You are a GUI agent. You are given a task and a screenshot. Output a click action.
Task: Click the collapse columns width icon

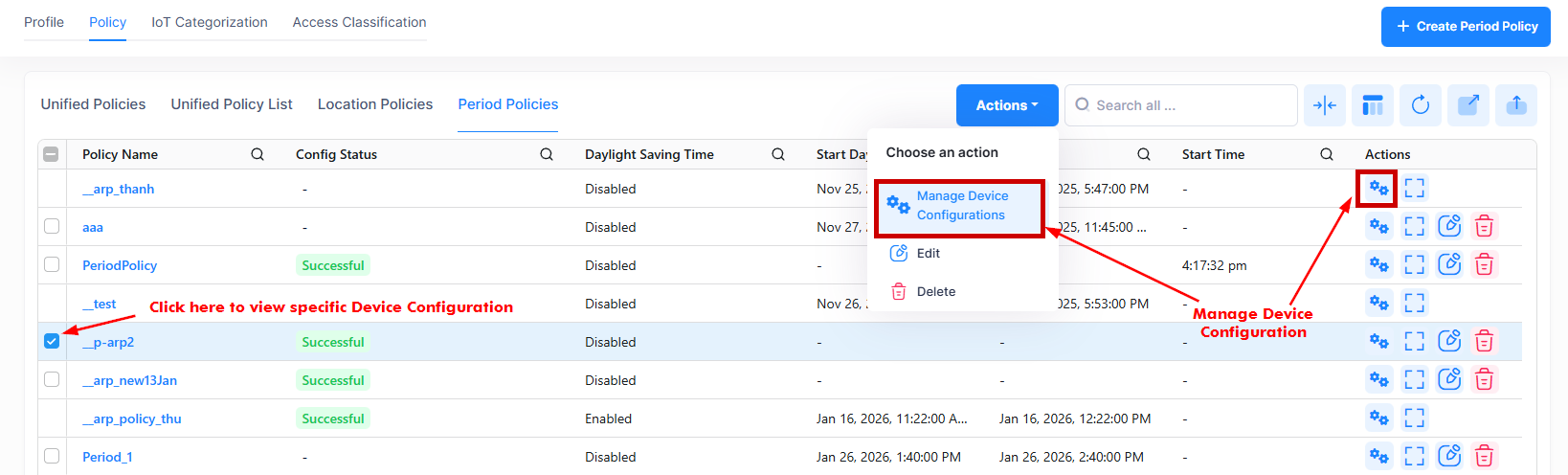[x=1325, y=105]
